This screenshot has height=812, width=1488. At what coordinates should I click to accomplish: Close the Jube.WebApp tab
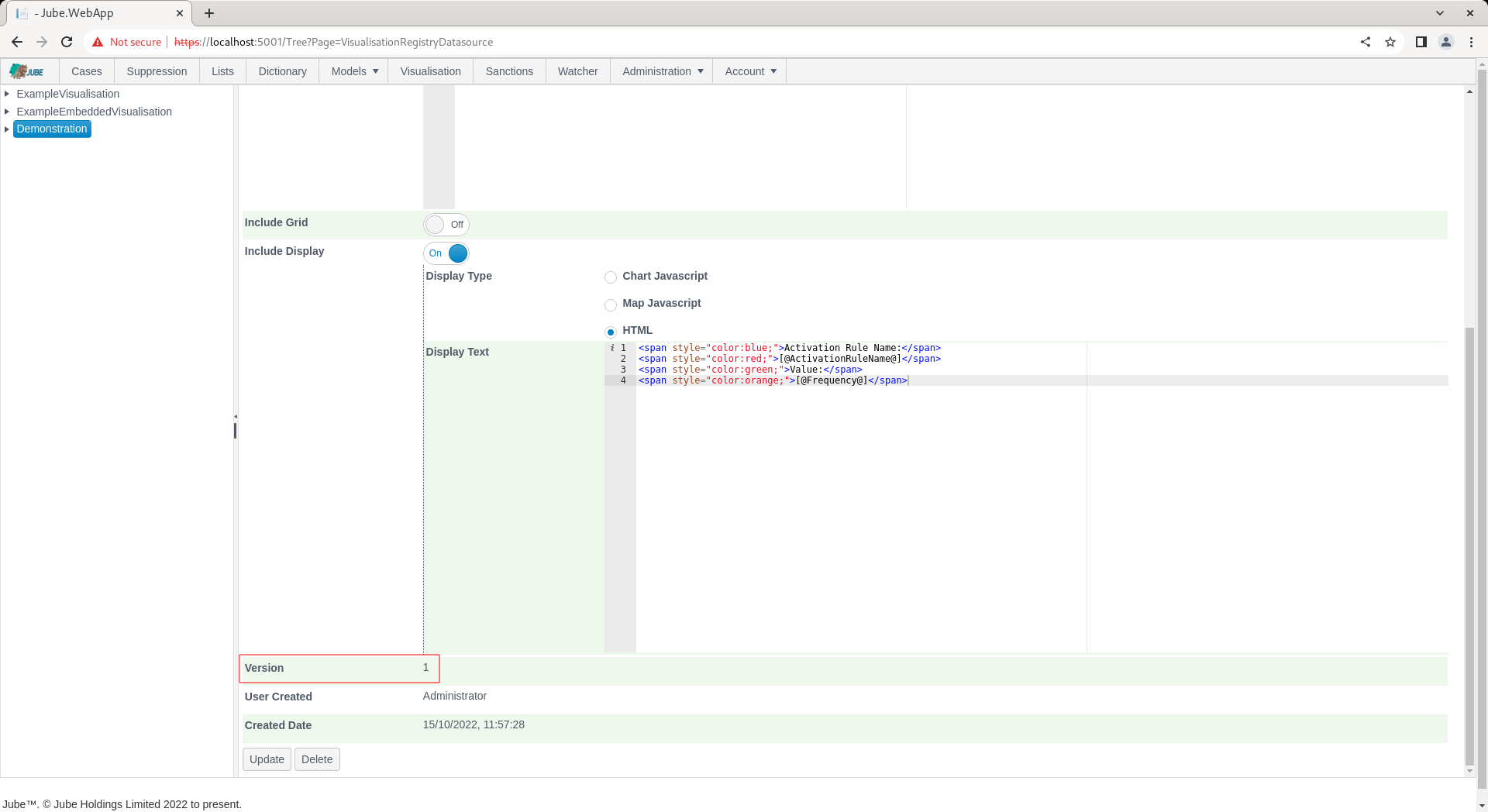tap(180, 13)
